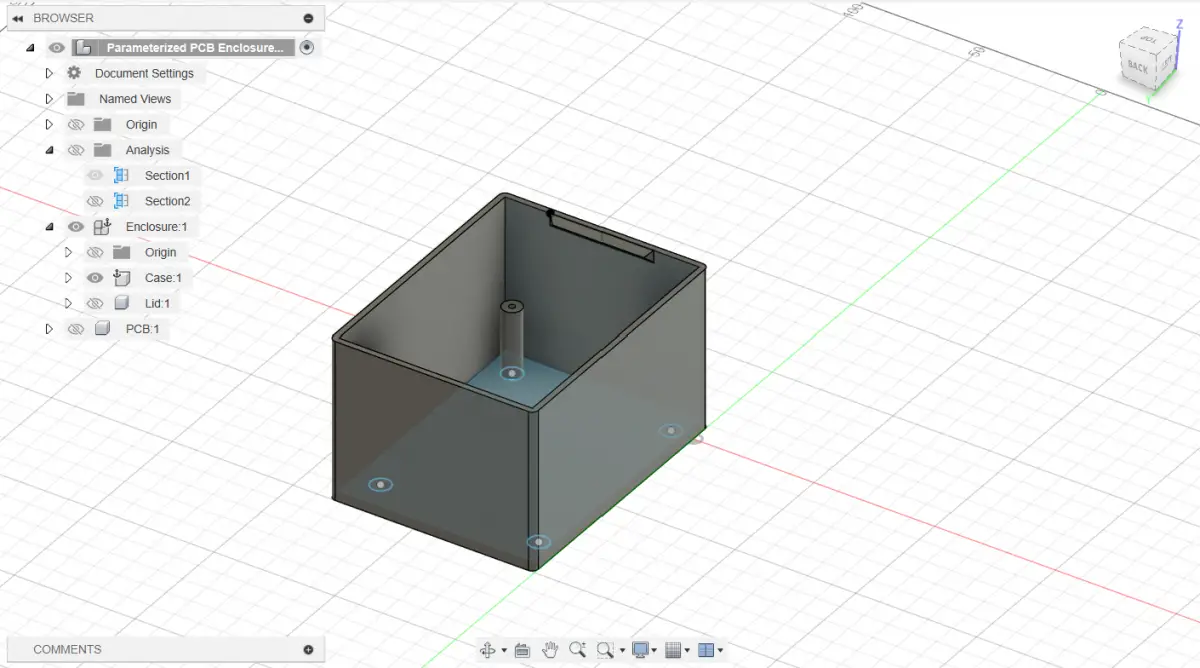
Task: Click the Section2 section analysis icon
Action: (x=121, y=201)
